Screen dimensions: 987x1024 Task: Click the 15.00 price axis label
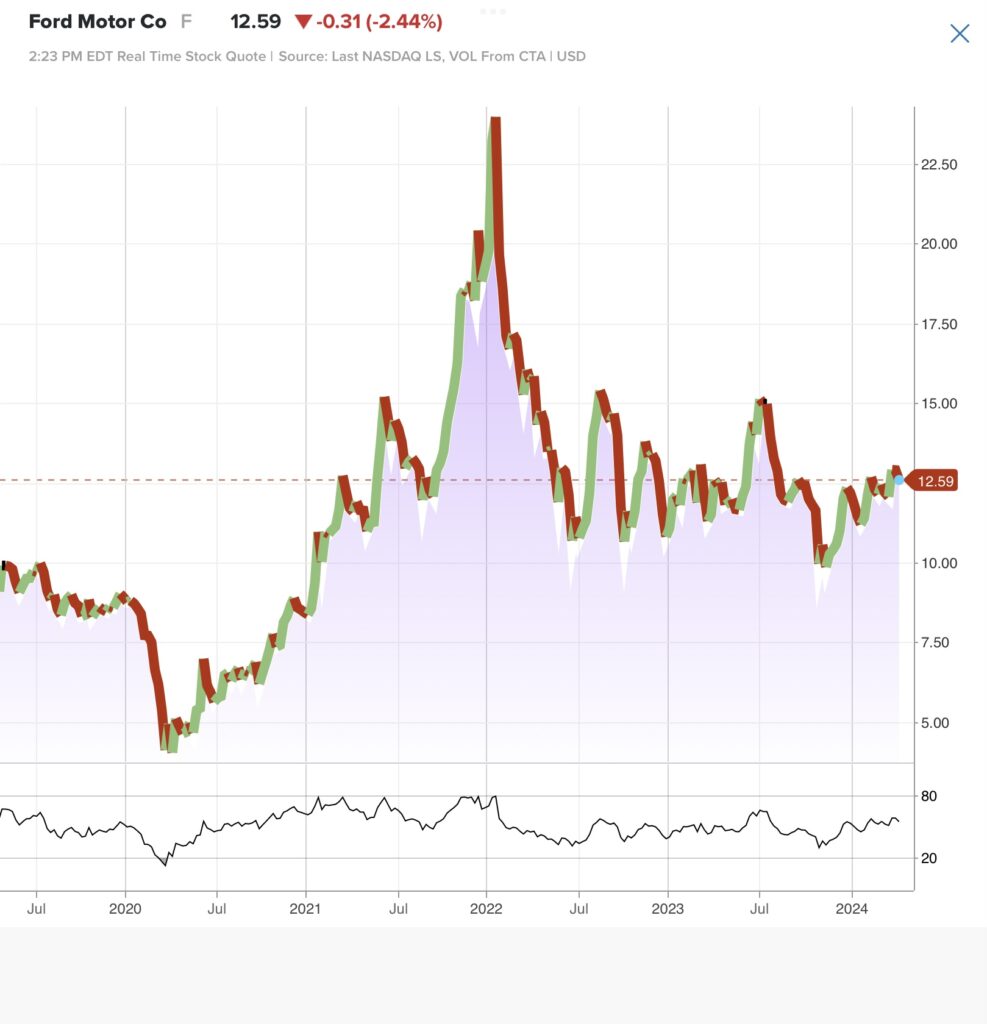tap(938, 404)
